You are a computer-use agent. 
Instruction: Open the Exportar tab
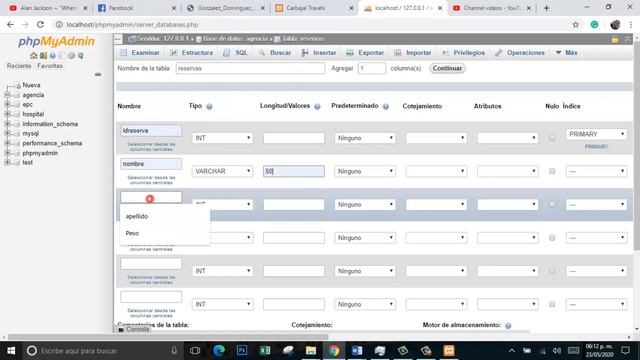pos(365,53)
